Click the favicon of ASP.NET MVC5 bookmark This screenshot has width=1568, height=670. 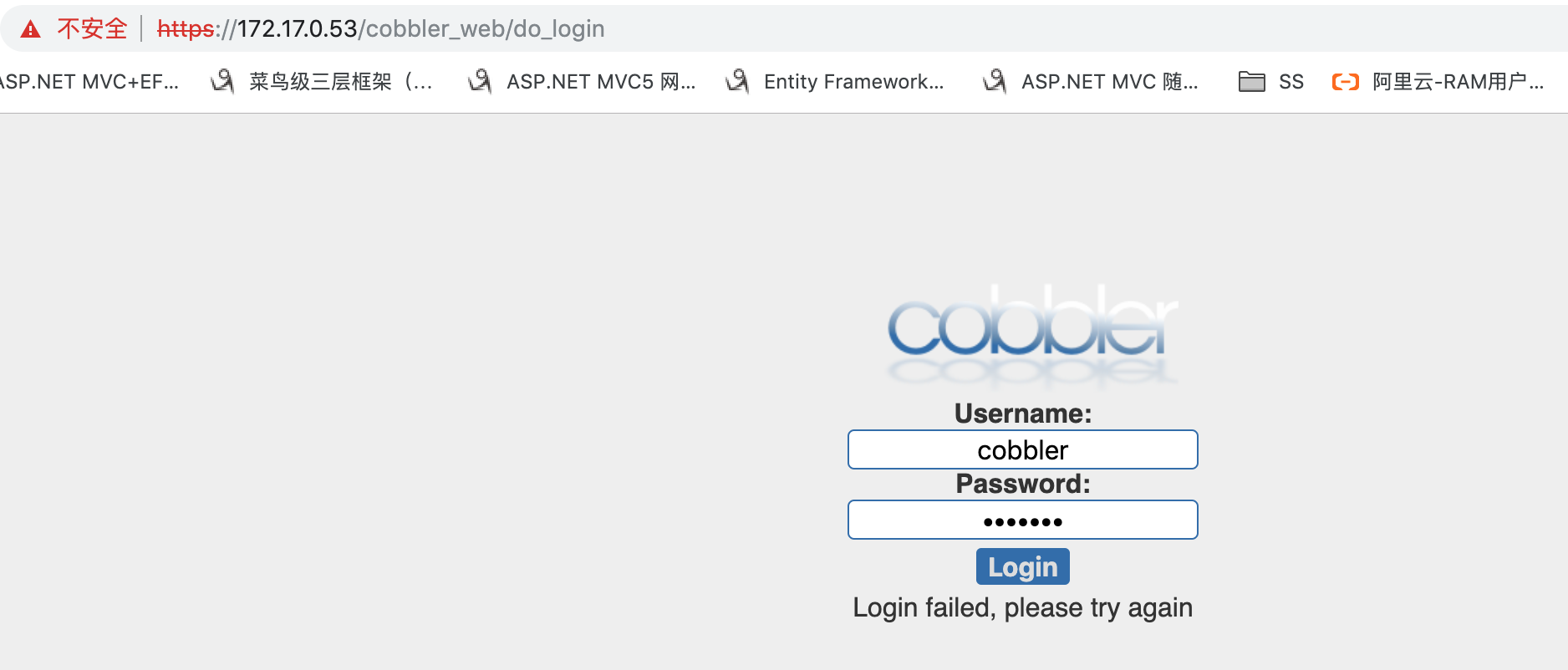(480, 81)
